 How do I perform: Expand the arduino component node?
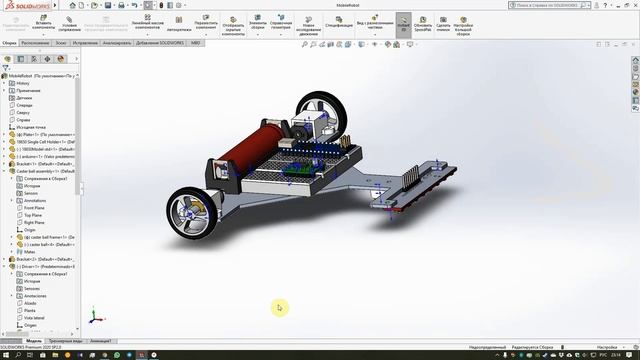(4, 157)
